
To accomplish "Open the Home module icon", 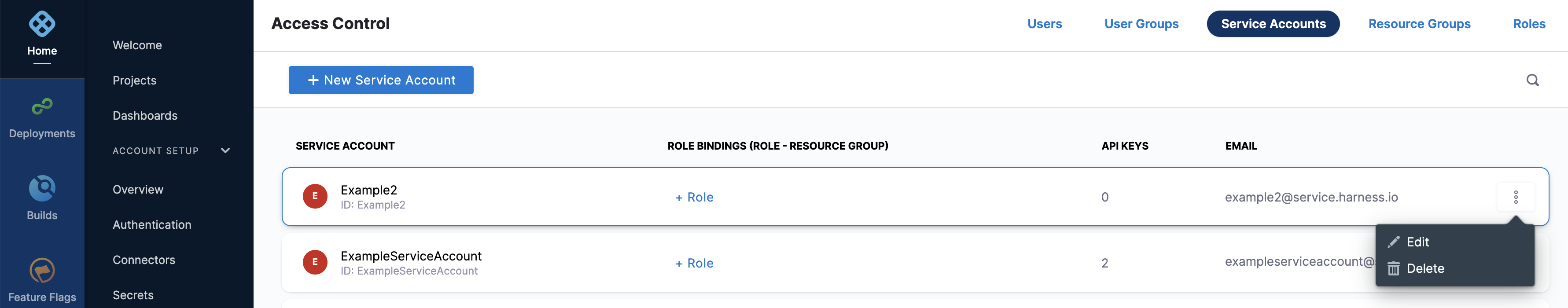I will [x=42, y=24].
